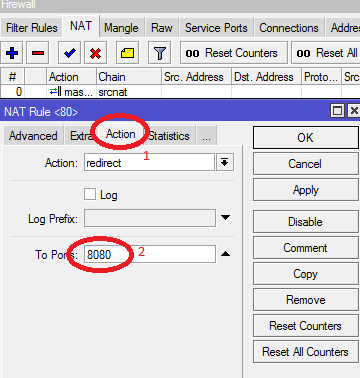The image size is (360, 378).
Task: Click the Copy button
Action: tap(306, 274)
